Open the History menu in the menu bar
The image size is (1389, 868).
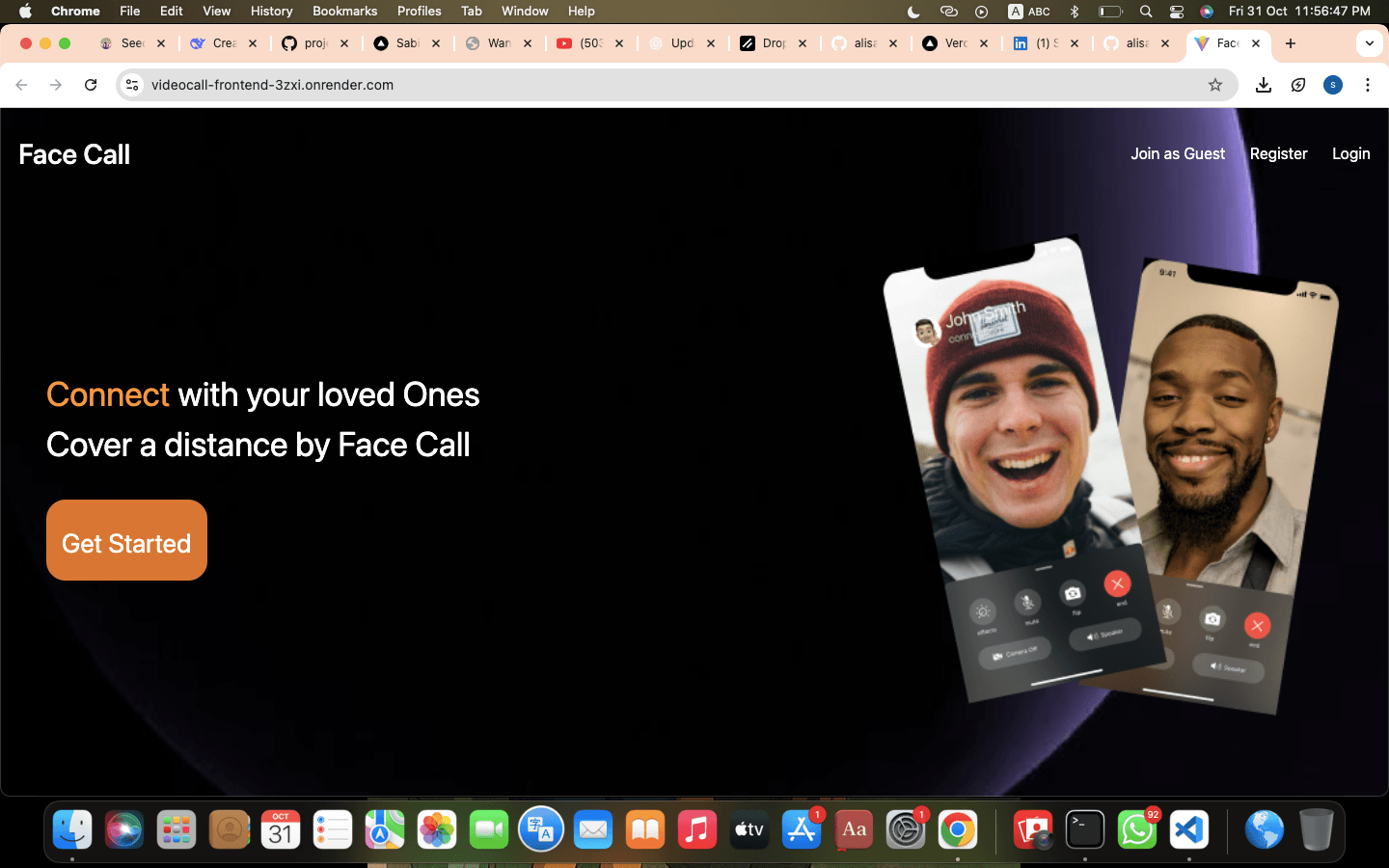click(x=271, y=12)
